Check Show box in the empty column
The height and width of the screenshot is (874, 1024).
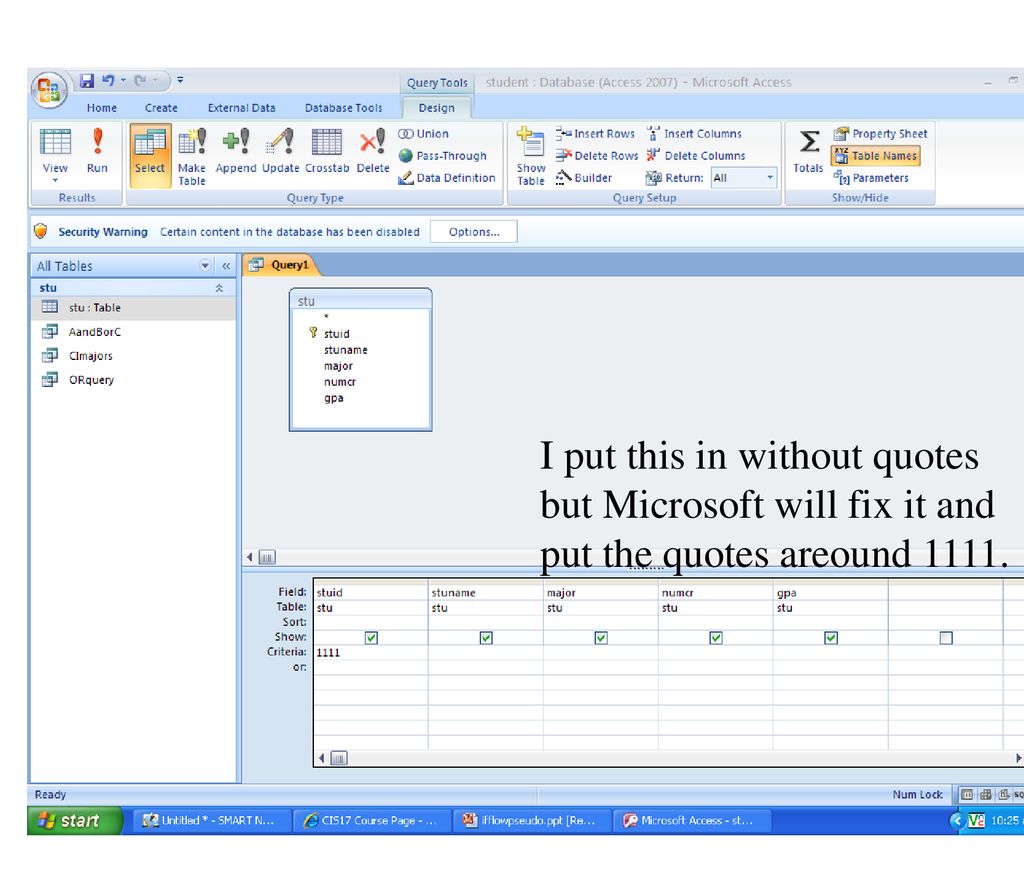[946, 638]
